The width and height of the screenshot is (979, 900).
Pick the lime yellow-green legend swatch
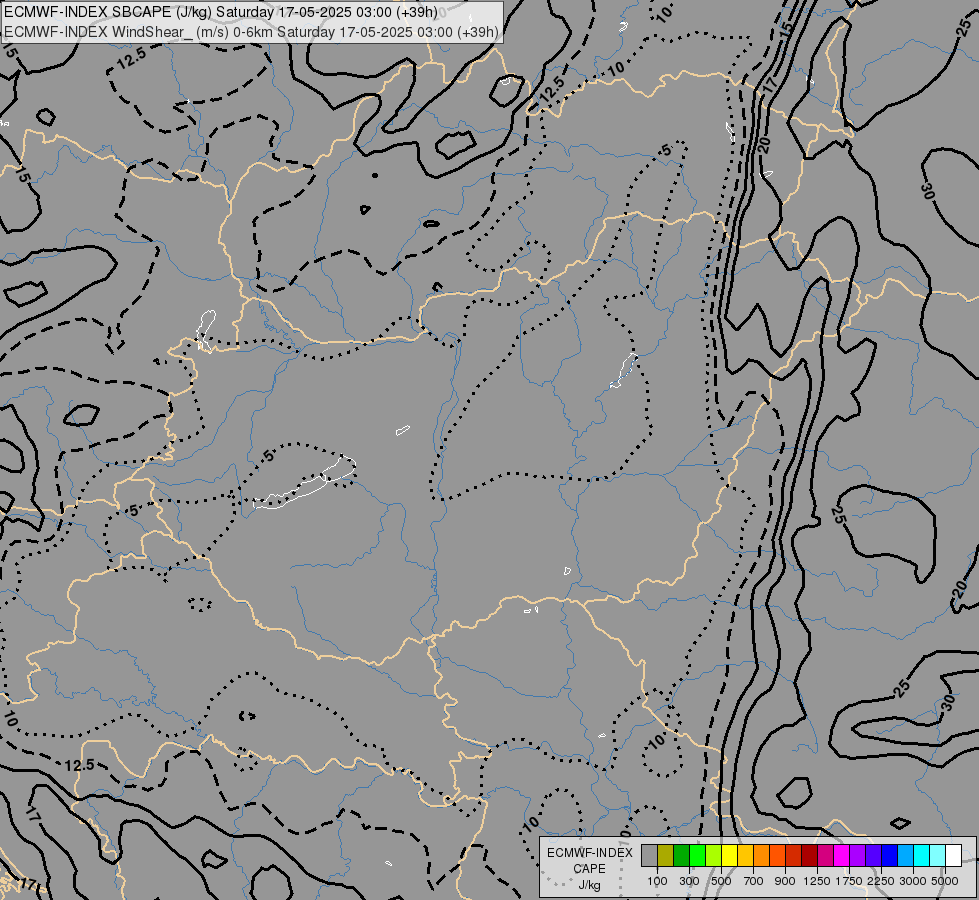[713, 855]
